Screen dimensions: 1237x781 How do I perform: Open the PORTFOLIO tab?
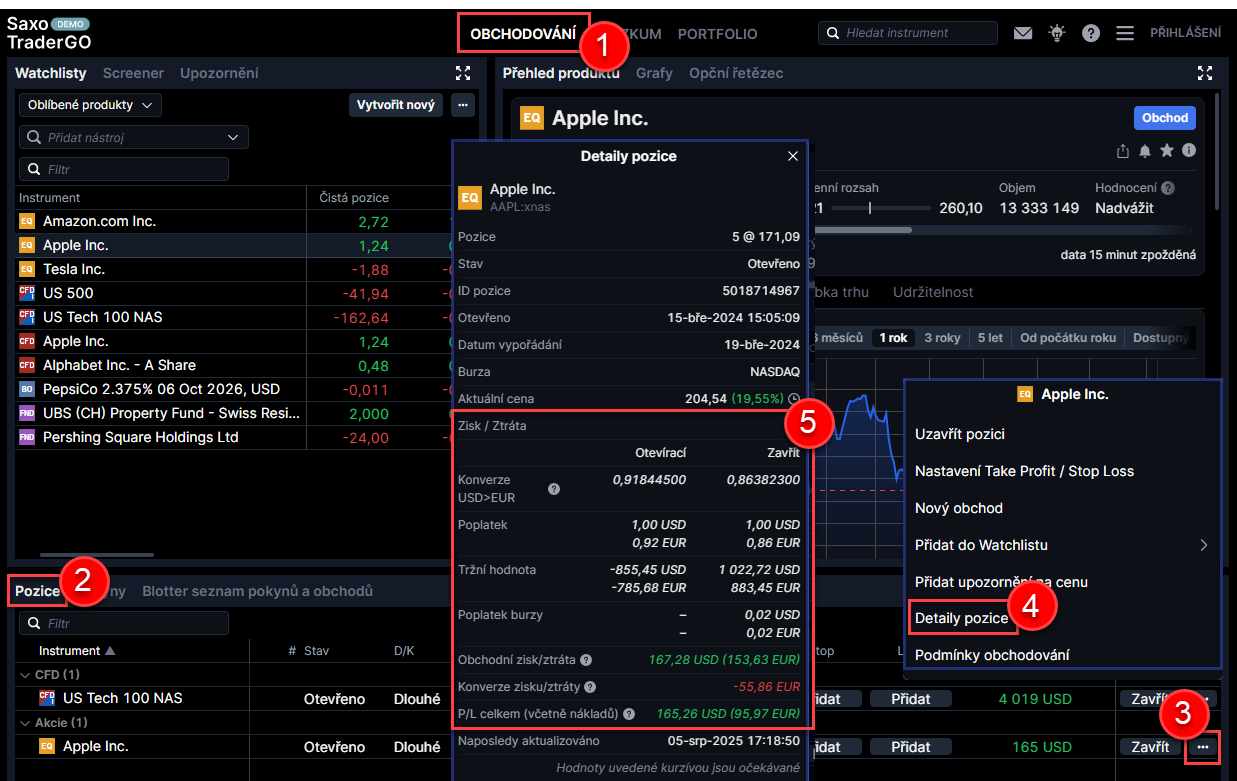coord(718,34)
